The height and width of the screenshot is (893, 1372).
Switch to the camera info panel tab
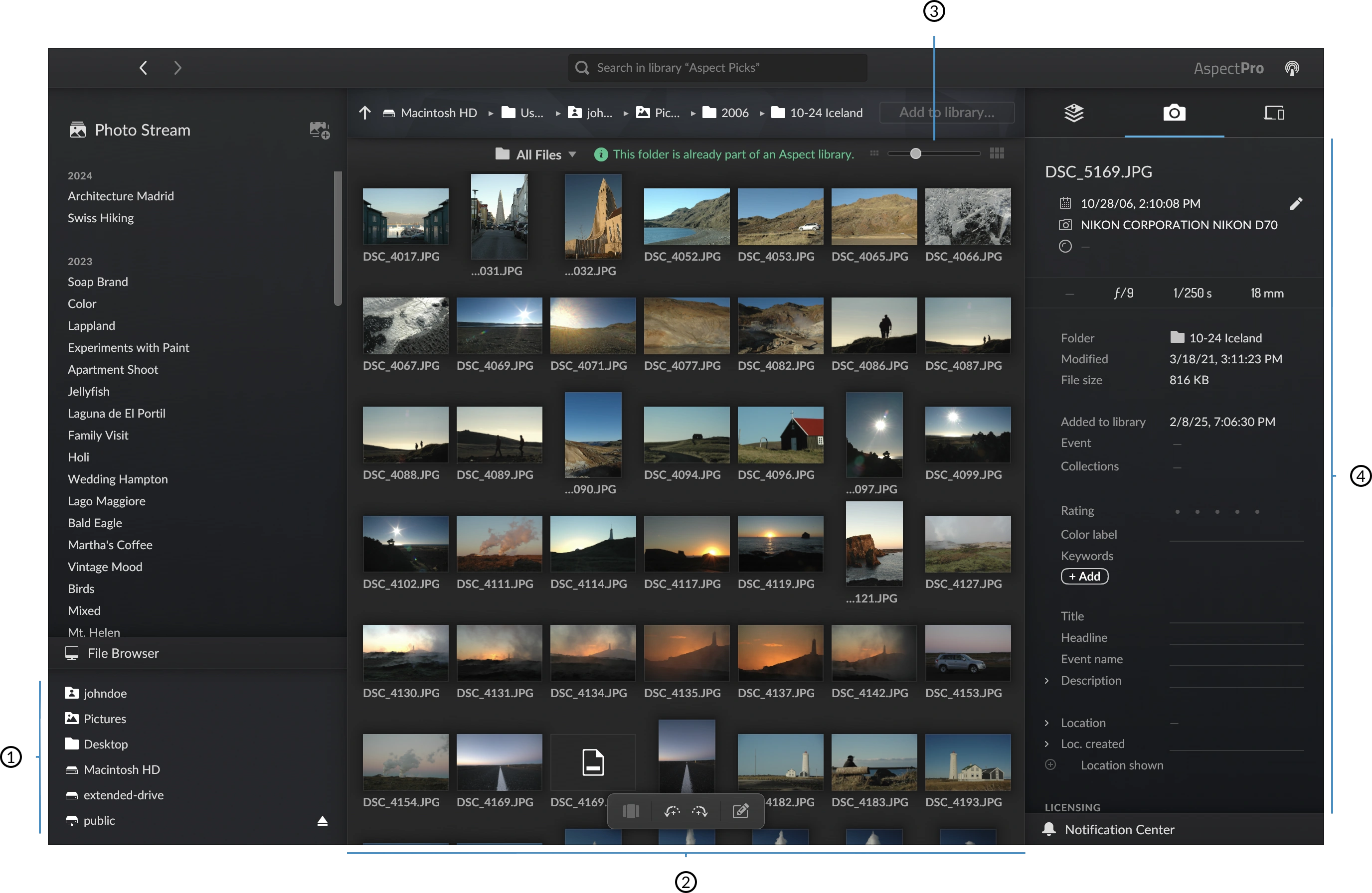(1174, 112)
